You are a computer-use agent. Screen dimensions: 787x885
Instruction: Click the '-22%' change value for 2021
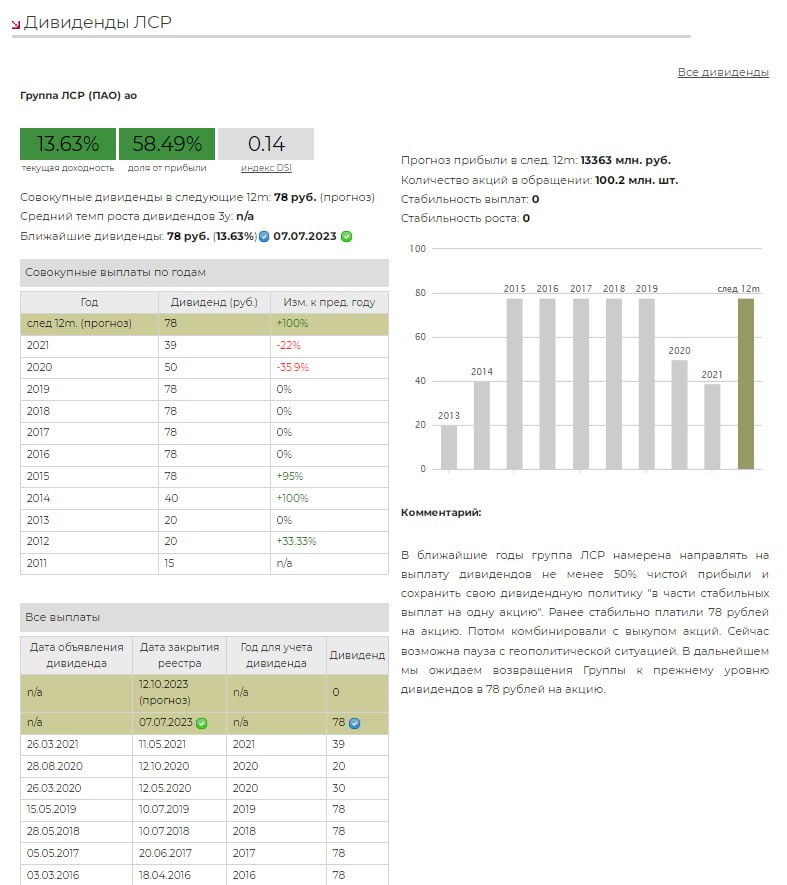(288, 345)
